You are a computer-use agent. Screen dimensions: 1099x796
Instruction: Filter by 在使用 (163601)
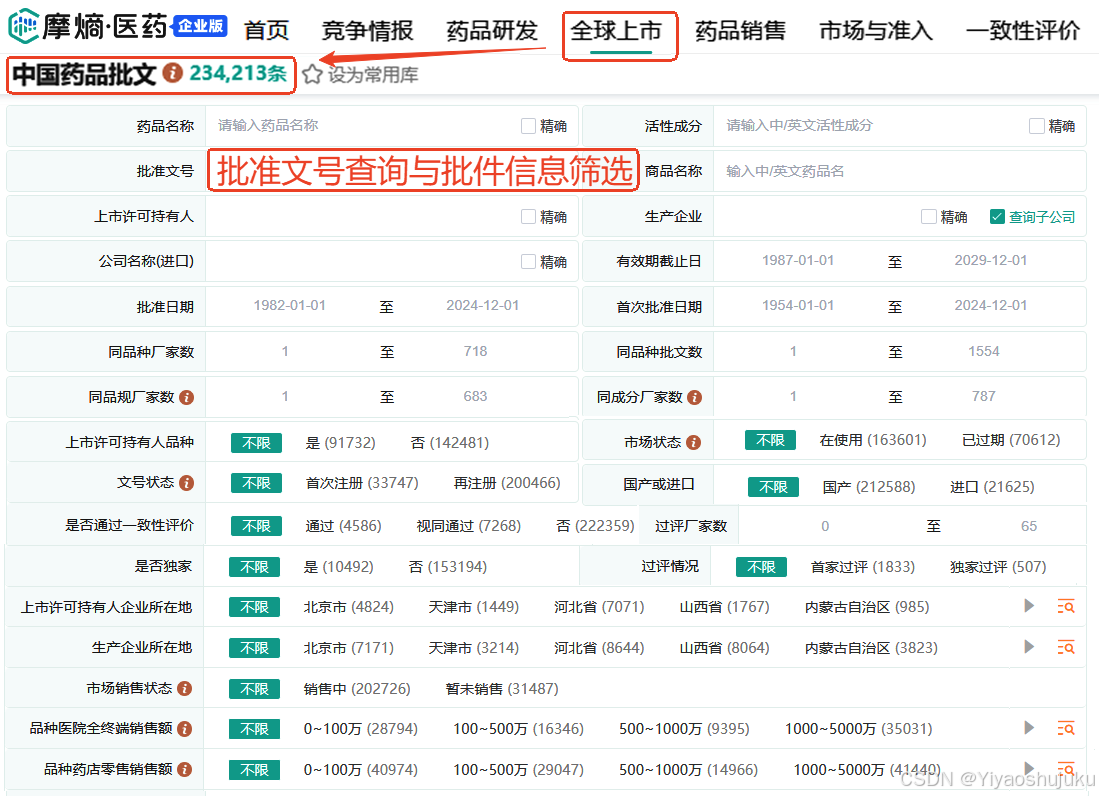873,440
